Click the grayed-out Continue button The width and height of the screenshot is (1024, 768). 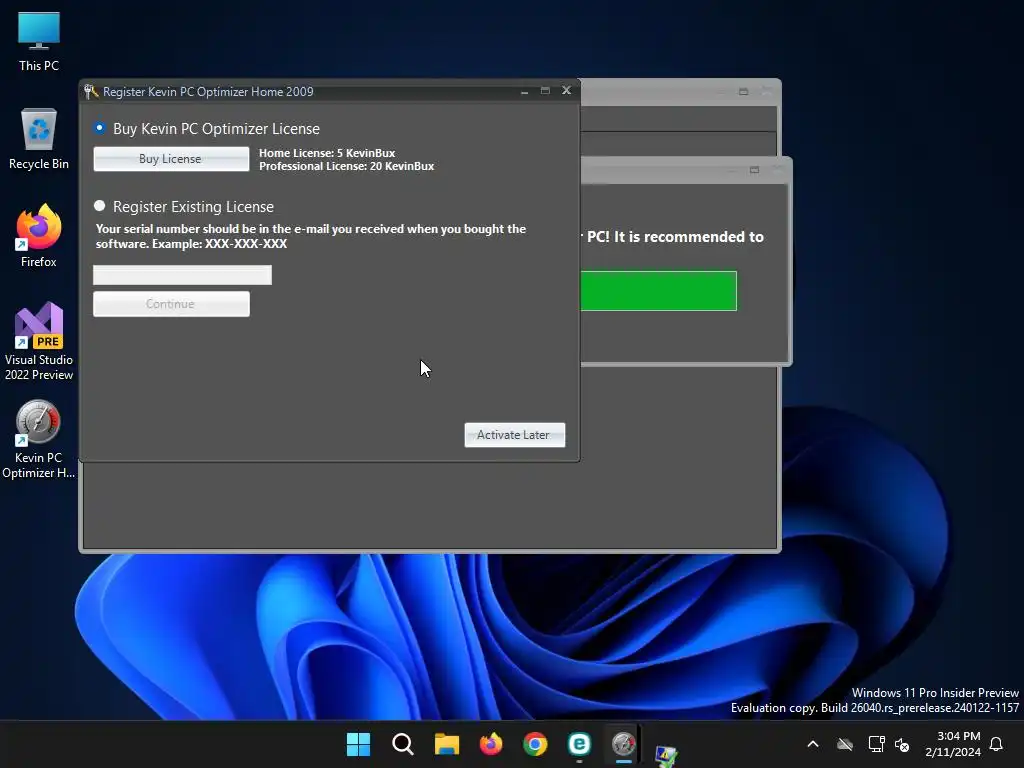[x=171, y=304]
